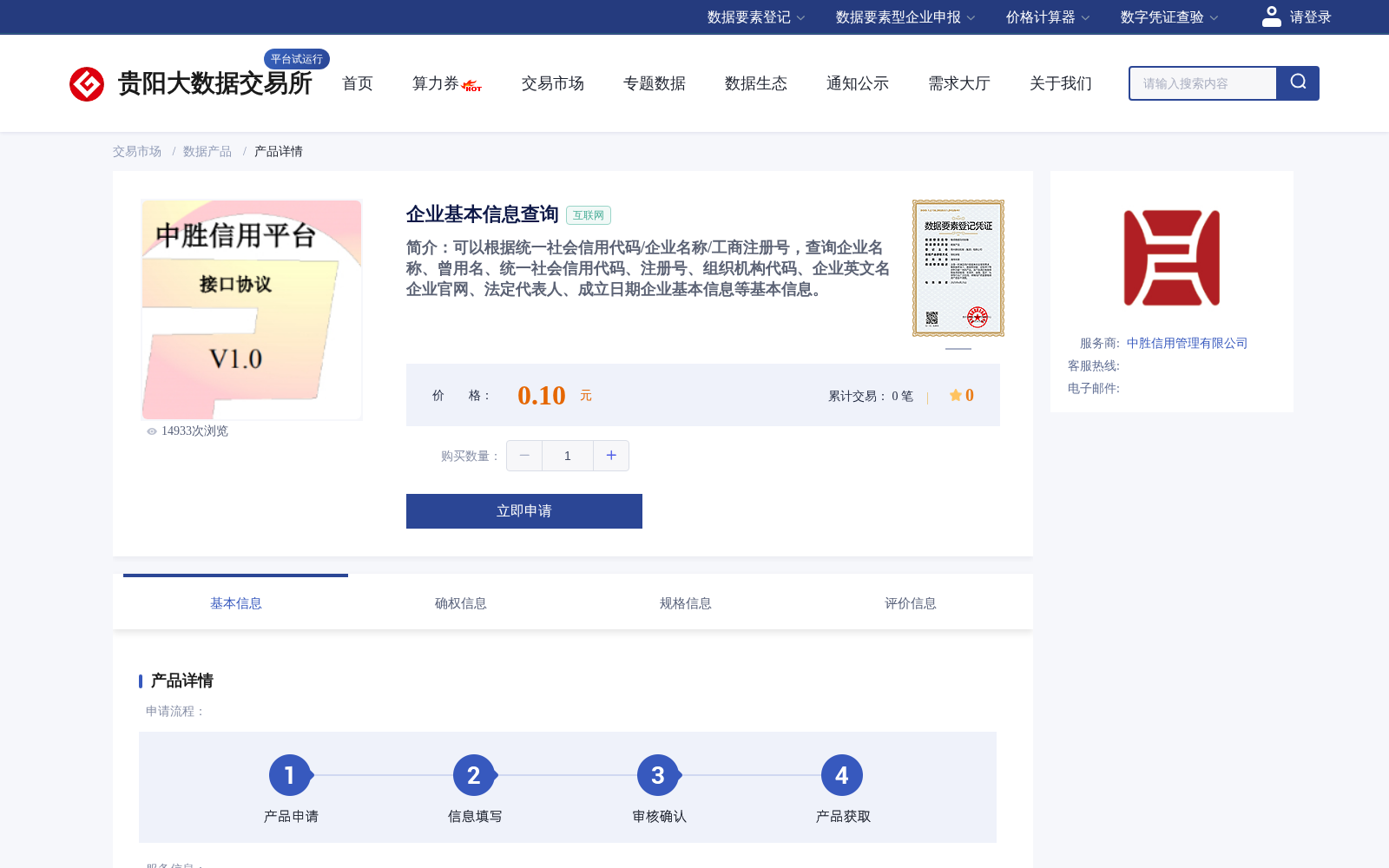
Task: Open the 首页 menu item
Action: (358, 83)
